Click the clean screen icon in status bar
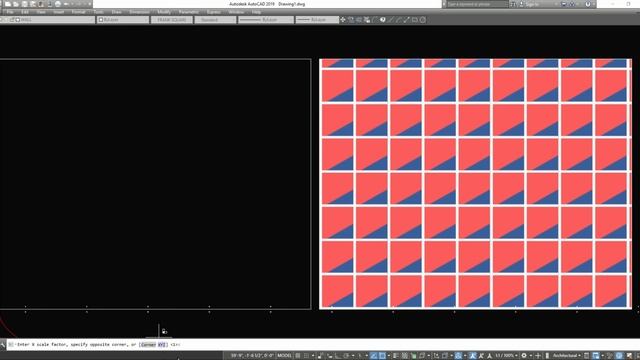Image resolution: width=640 pixels, height=360 pixels. click(x=629, y=356)
